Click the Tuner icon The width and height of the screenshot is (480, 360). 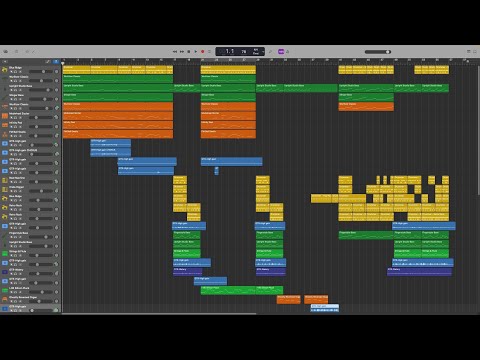(270, 52)
